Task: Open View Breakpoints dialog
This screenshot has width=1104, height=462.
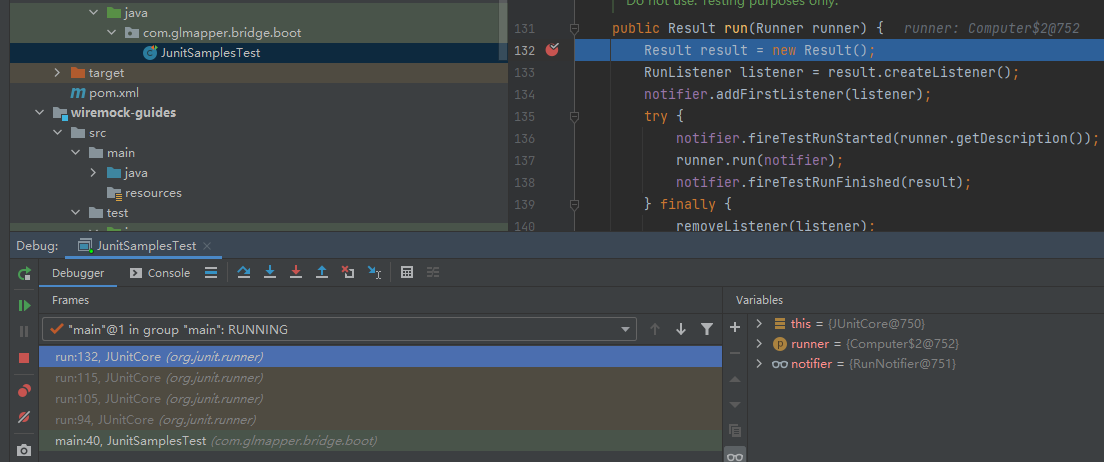Action: tap(25, 391)
